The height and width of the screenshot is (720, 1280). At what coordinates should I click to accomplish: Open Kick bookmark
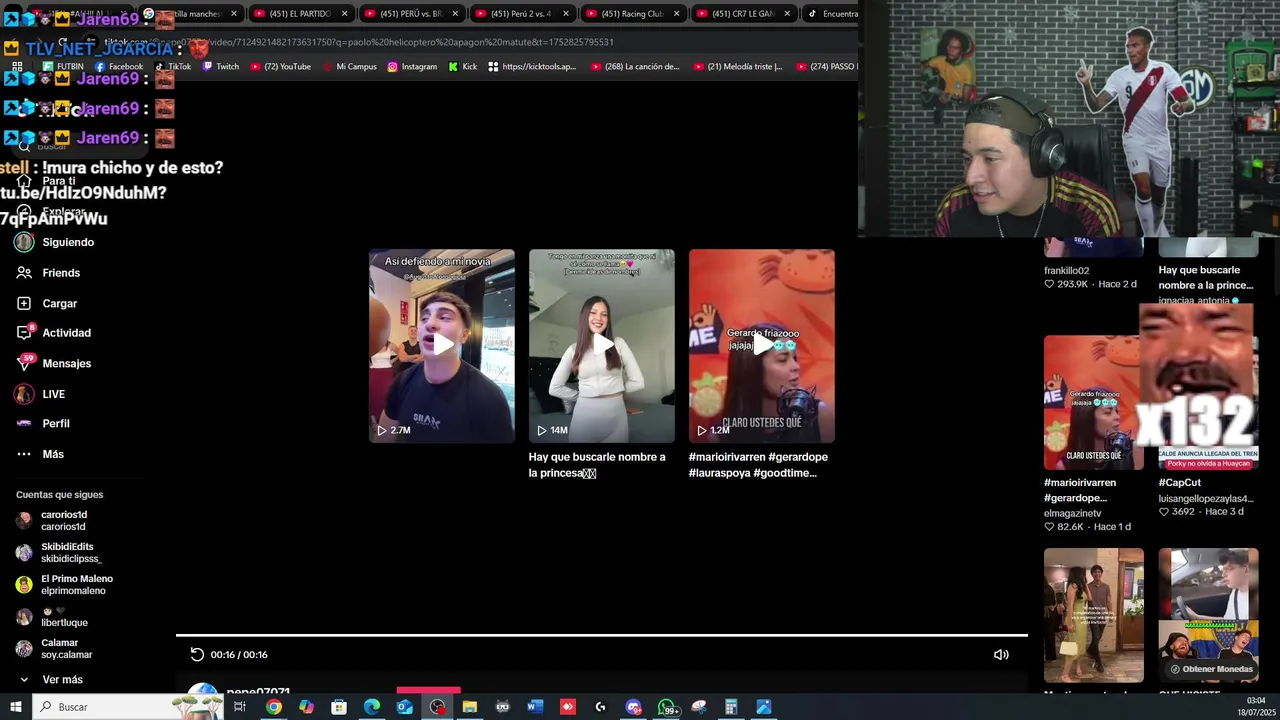pos(463,67)
